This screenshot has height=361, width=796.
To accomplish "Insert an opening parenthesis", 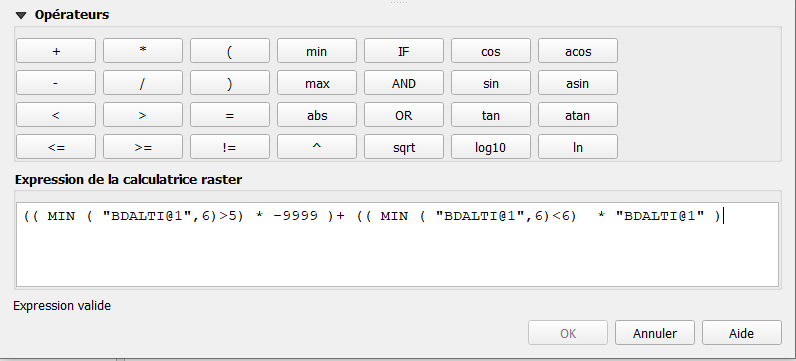I will point(230,51).
